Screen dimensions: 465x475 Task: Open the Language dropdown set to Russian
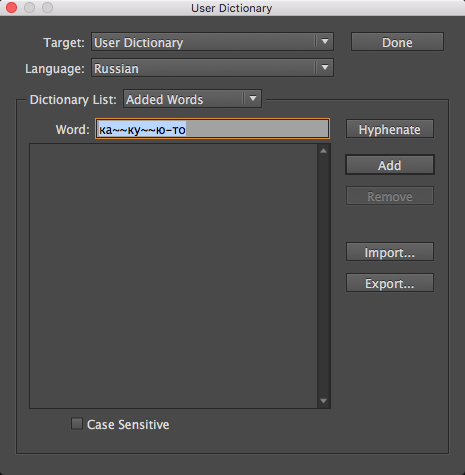(212, 68)
